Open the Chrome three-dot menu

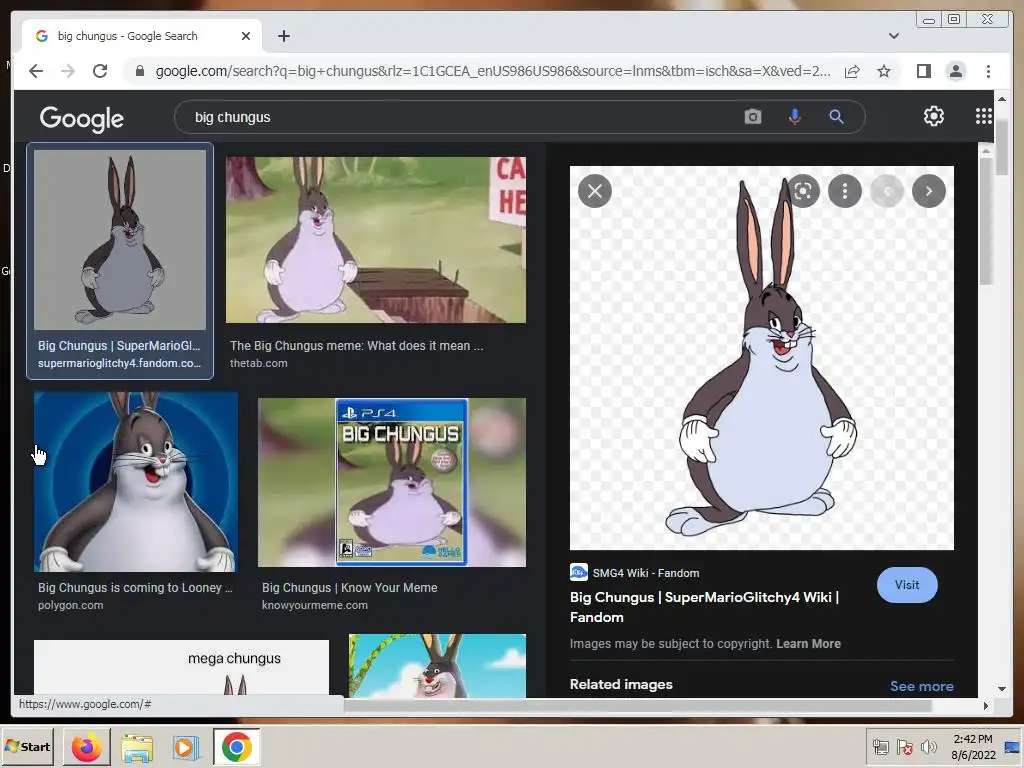(x=988, y=71)
